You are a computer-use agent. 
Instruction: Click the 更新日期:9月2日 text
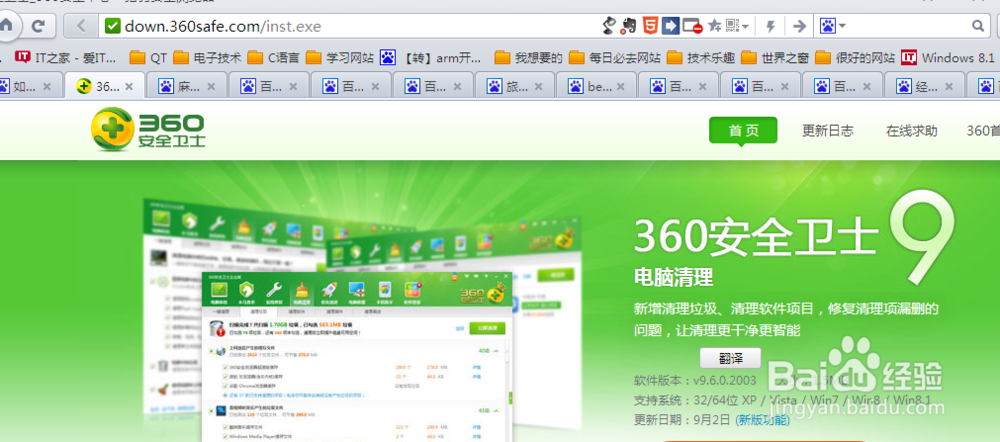682,420
